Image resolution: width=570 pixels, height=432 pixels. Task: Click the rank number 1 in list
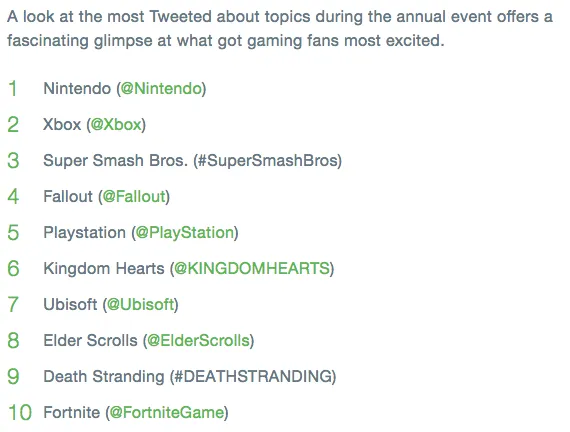pos(13,88)
